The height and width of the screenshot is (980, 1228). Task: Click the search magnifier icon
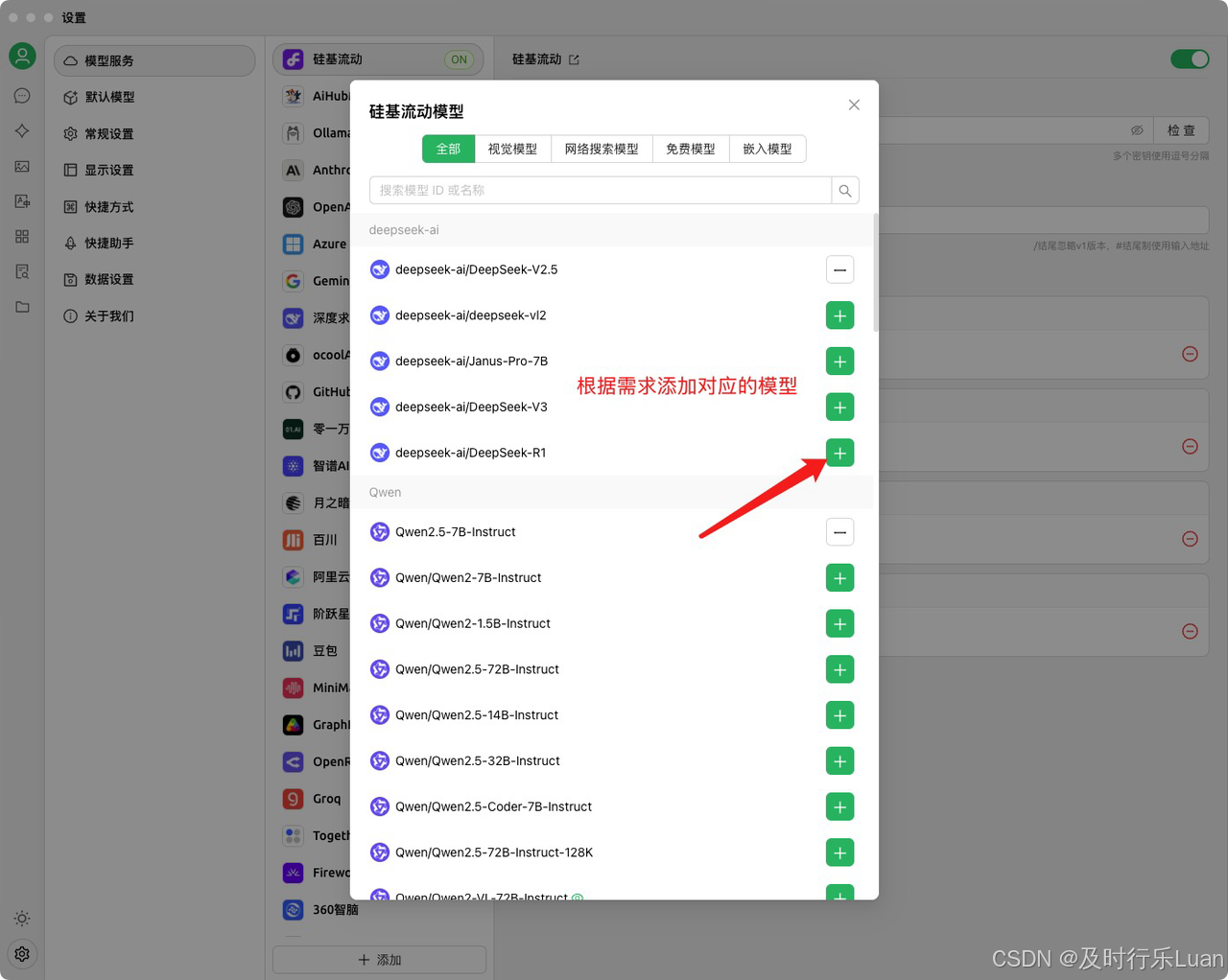pos(845,191)
